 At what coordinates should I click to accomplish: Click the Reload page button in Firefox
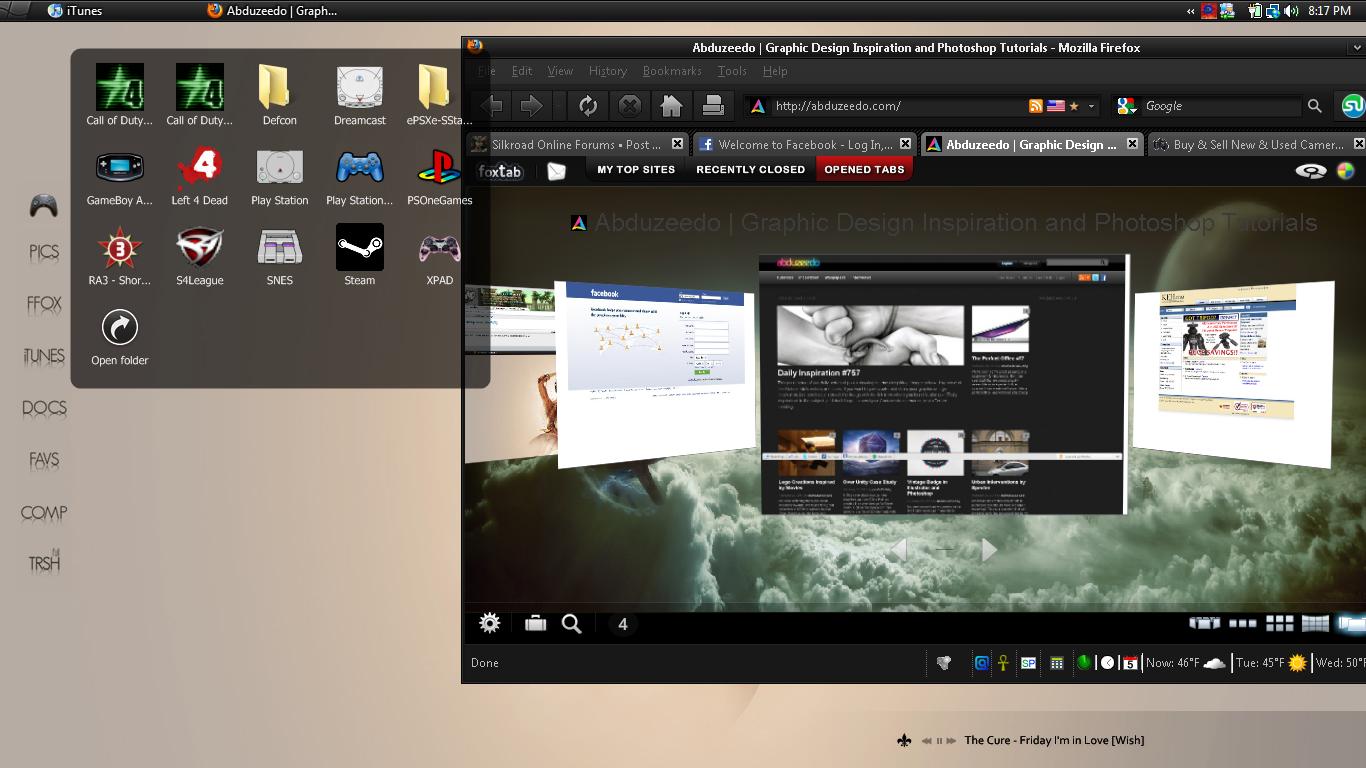point(588,106)
